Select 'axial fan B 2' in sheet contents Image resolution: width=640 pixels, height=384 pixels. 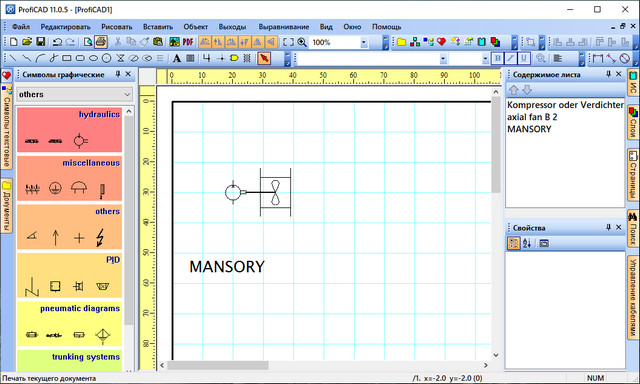(532, 117)
